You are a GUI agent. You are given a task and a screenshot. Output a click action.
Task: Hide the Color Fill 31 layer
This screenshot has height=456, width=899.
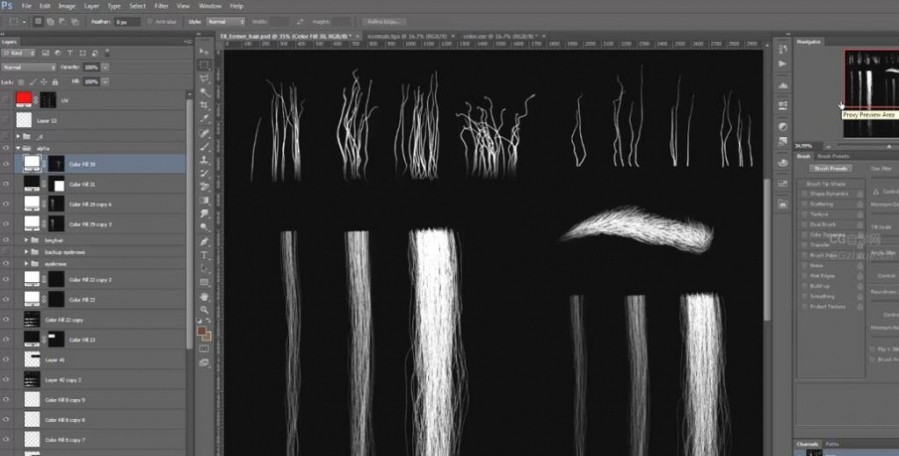tap(6, 184)
